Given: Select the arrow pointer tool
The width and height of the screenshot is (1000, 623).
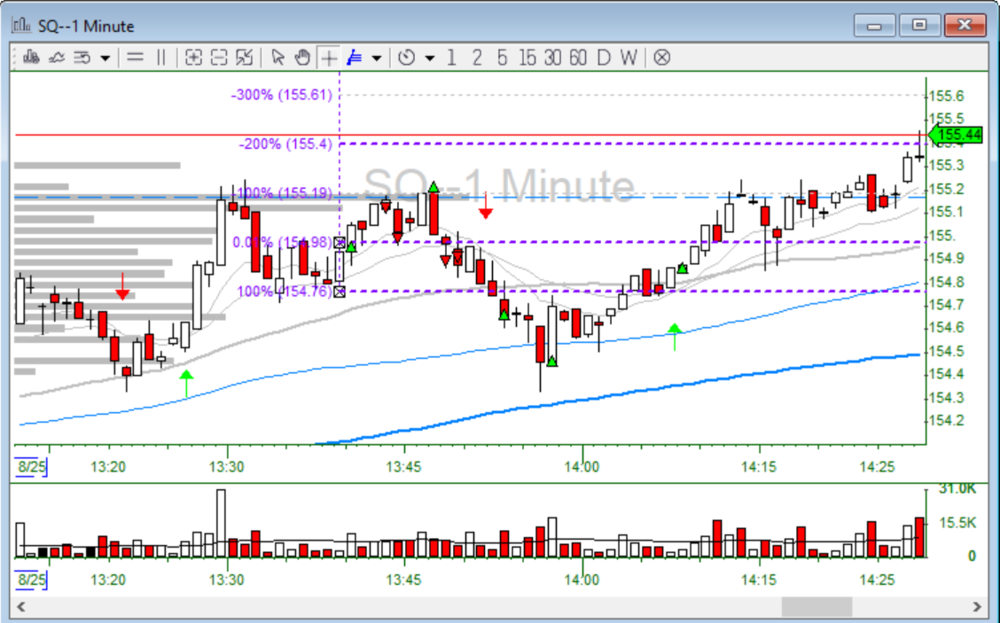Looking at the screenshot, I should pyautogui.click(x=278, y=57).
